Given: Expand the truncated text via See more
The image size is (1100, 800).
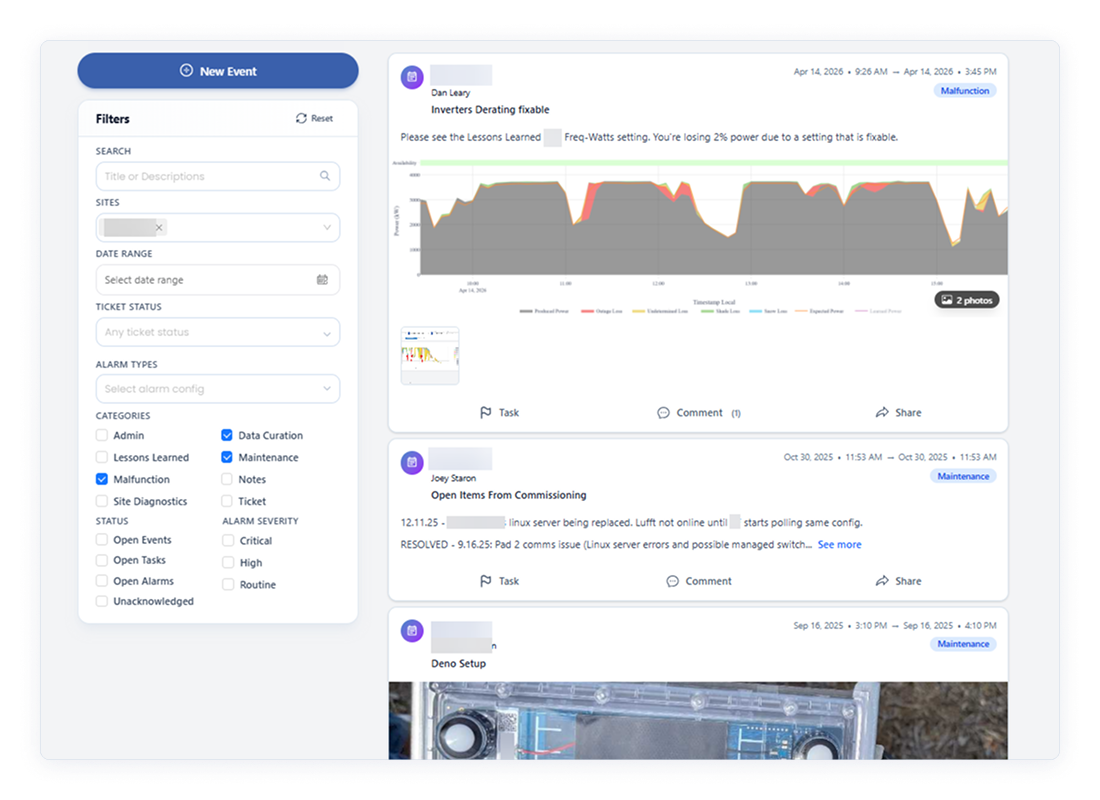Looking at the screenshot, I should coord(839,544).
